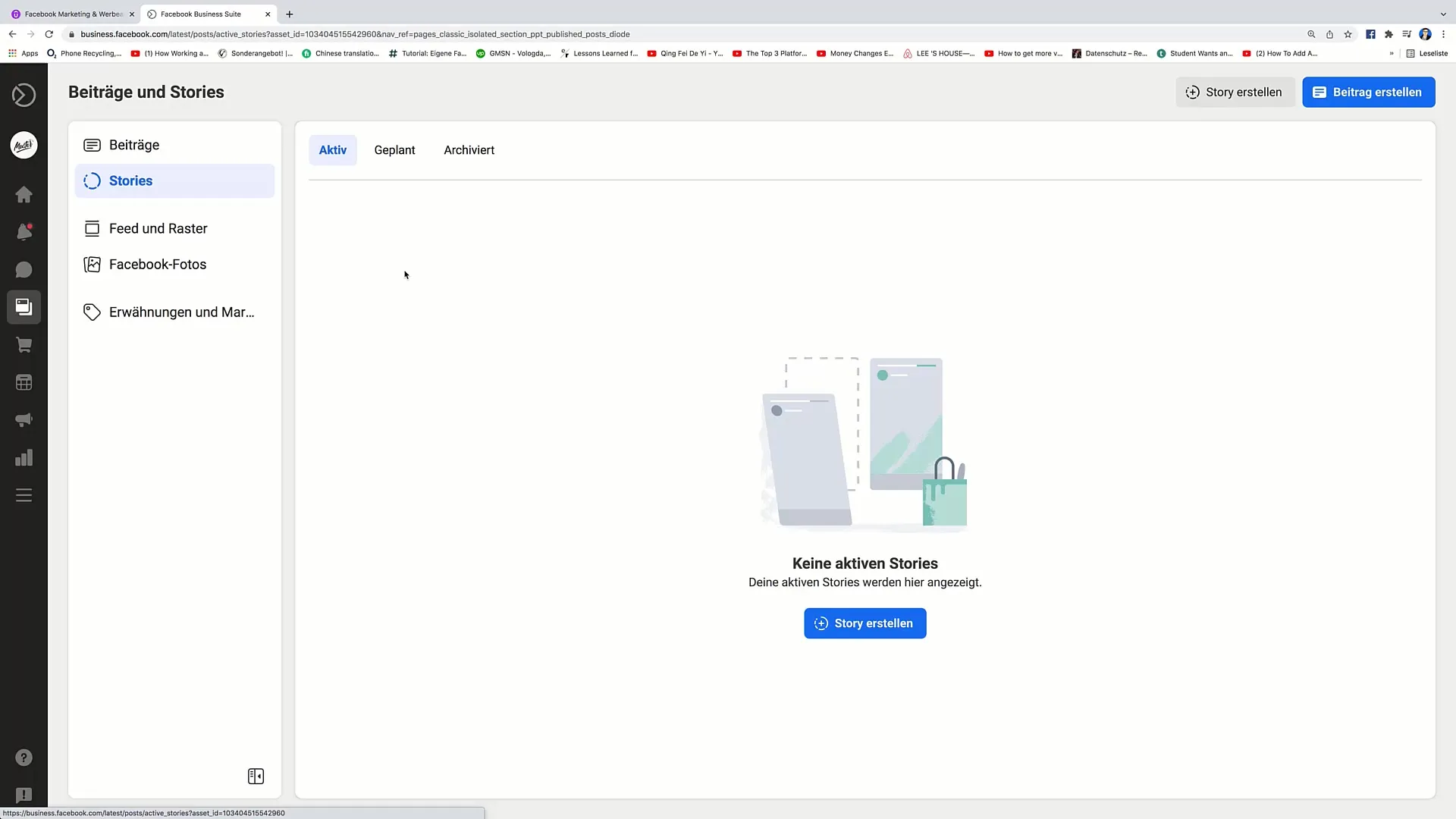Click the Benachrichtigungen alert icon
The image size is (1456, 819).
tap(24, 232)
